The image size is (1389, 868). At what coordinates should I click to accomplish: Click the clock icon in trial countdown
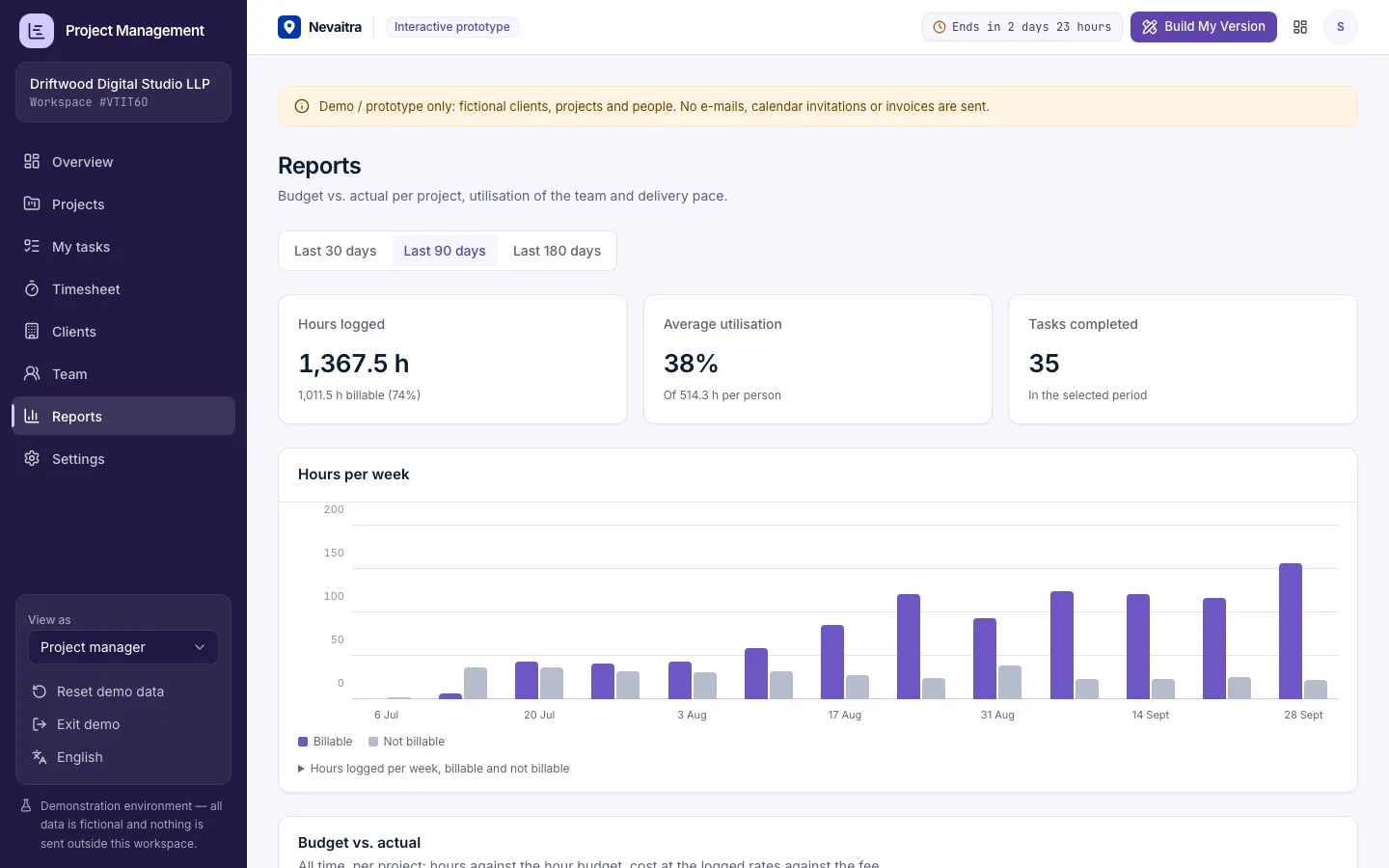pyautogui.click(x=940, y=27)
